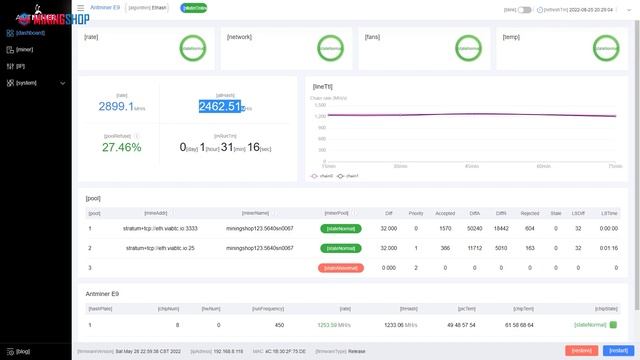This screenshot has height=360, width=640.
Task: Click the fans status circle indicator
Action: [x=468, y=48]
